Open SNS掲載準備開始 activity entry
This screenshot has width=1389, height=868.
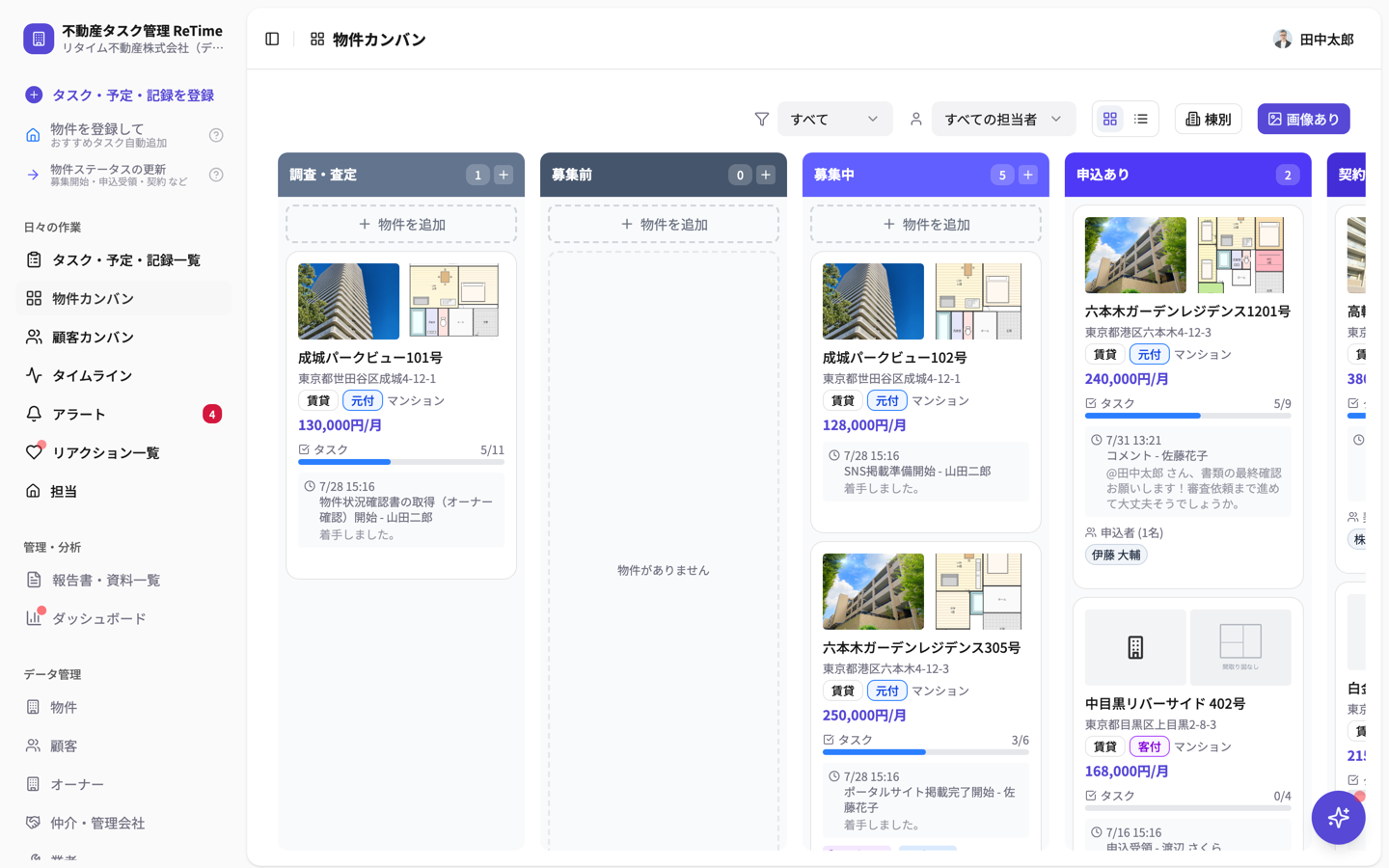coord(926,472)
